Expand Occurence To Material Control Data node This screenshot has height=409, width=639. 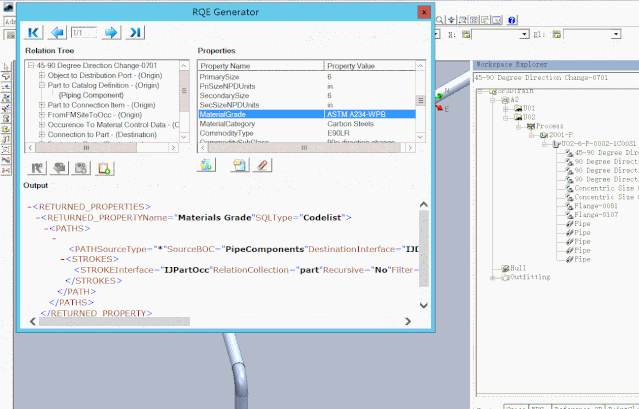coord(42,125)
